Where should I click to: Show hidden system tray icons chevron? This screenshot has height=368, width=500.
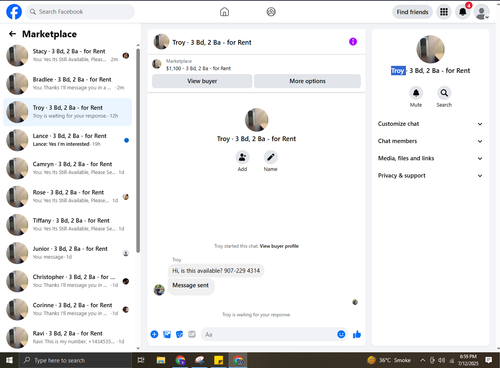point(422,360)
